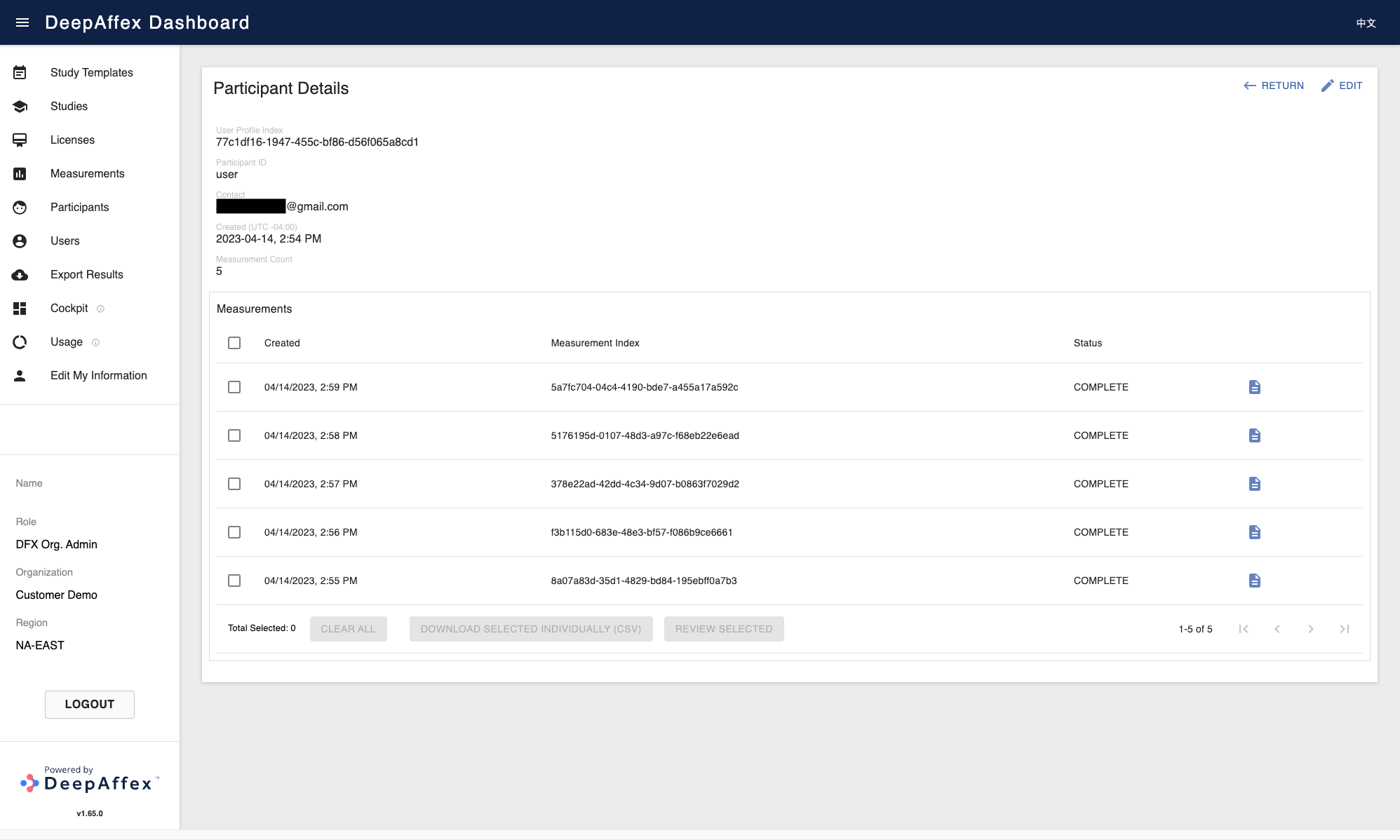This screenshot has width=1400, height=840.
Task: Click measurement index 8a07a83d-35d1-4829-bd84-195ebff0a7b3
Action: [644, 581]
